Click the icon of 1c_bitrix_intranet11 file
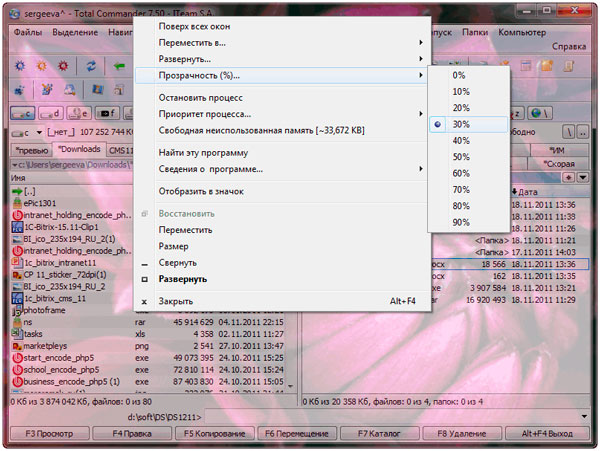 click(x=17, y=262)
